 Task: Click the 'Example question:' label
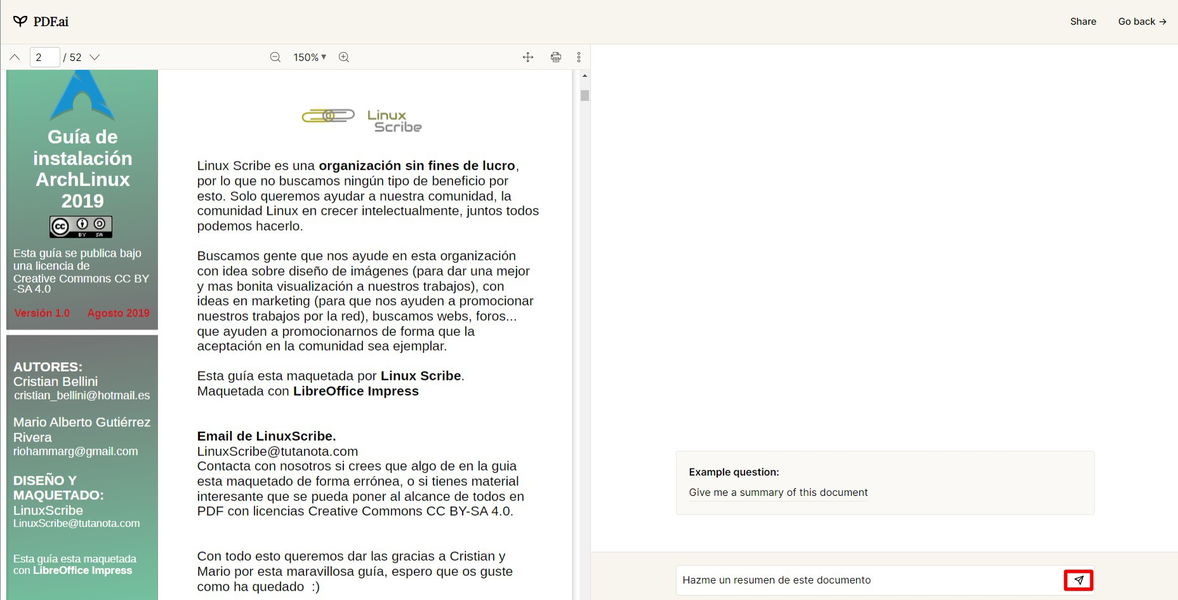734,472
